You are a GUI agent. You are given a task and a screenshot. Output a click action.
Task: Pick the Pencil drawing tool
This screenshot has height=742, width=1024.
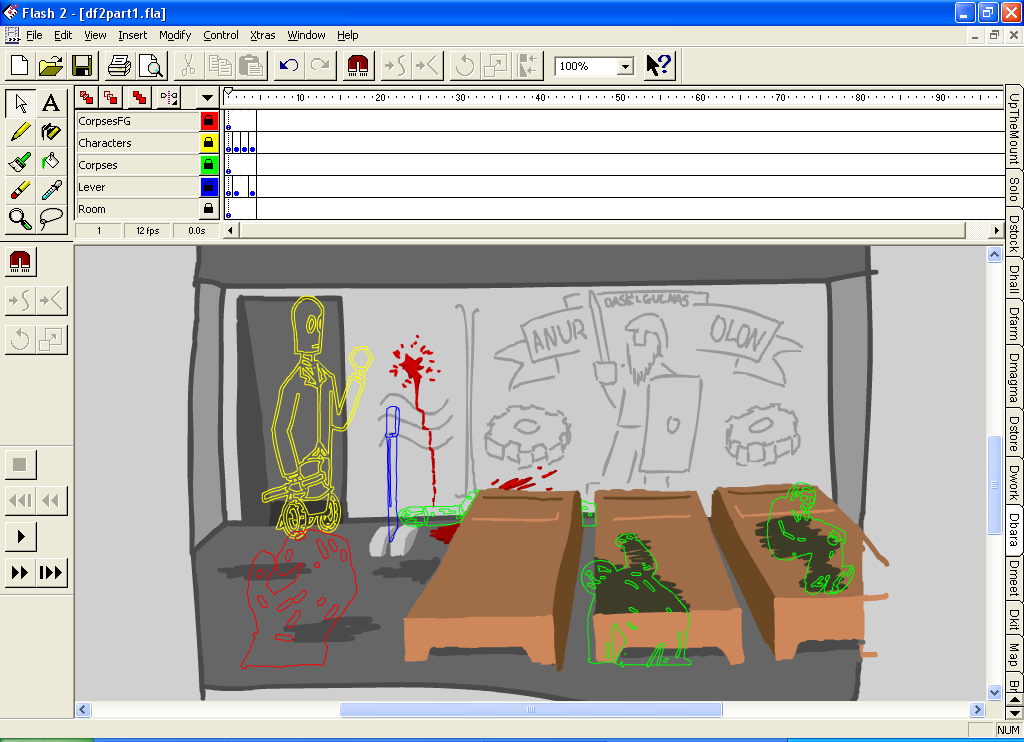coord(20,131)
